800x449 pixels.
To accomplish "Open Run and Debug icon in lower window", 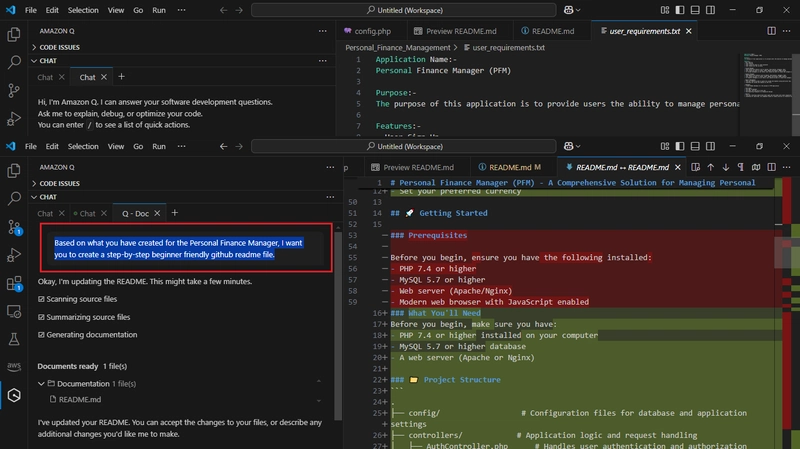I will 14,255.
